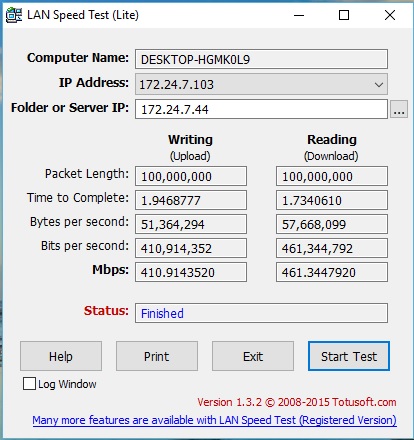
Task: Minimize the LAN Speed Test window
Action: (299, 15)
